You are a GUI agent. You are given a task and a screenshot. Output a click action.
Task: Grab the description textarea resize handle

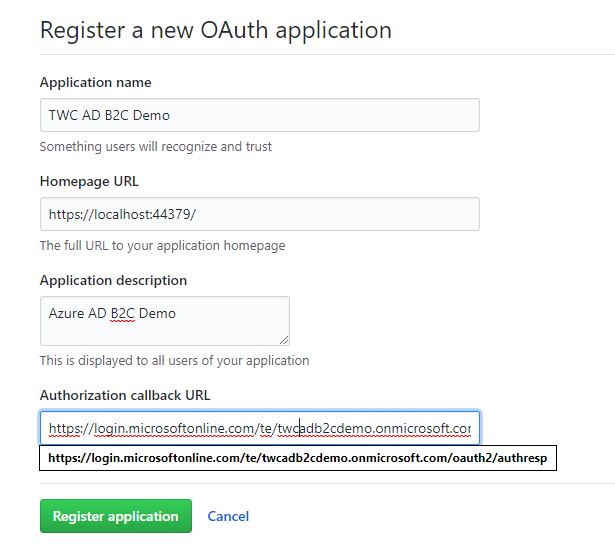[284, 340]
